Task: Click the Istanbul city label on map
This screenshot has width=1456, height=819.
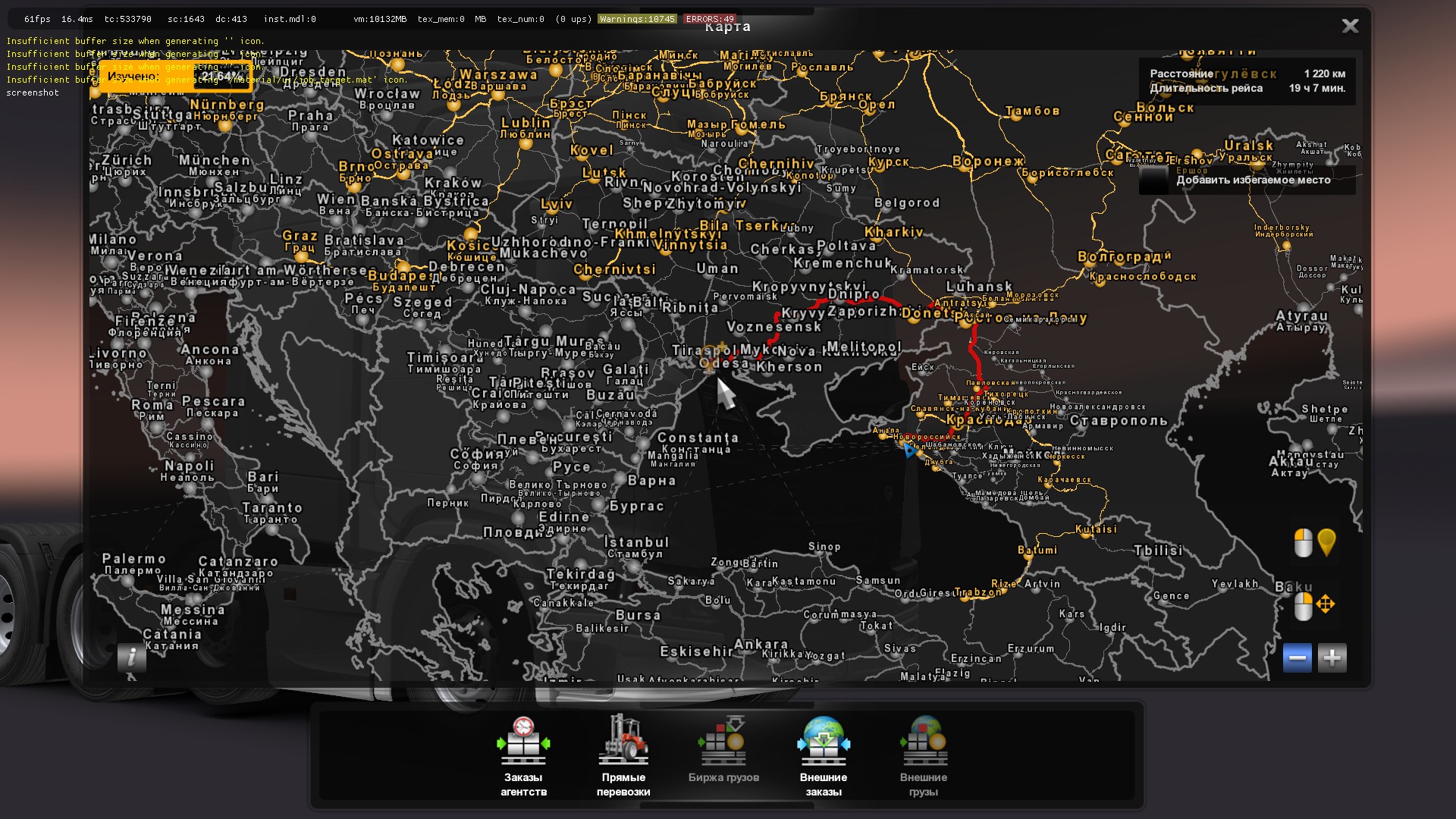Action: tap(636, 542)
